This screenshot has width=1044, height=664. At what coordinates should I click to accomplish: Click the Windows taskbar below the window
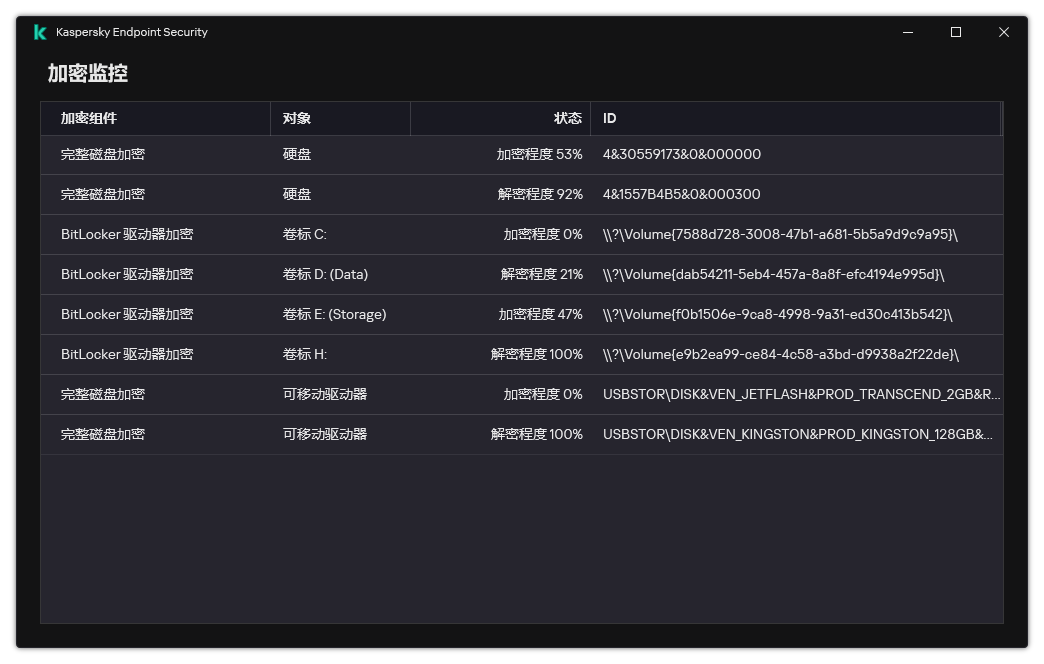522,658
